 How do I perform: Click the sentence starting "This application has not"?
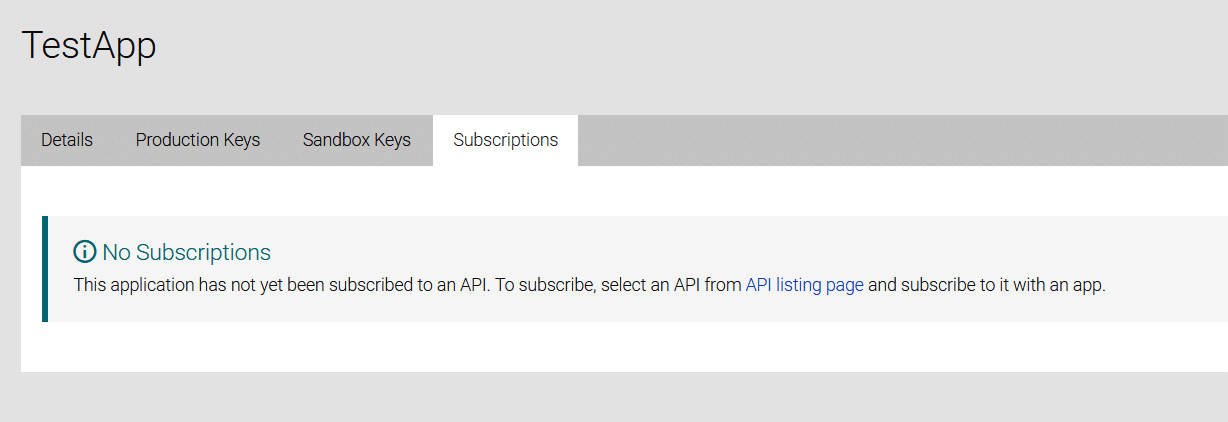coord(280,285)
